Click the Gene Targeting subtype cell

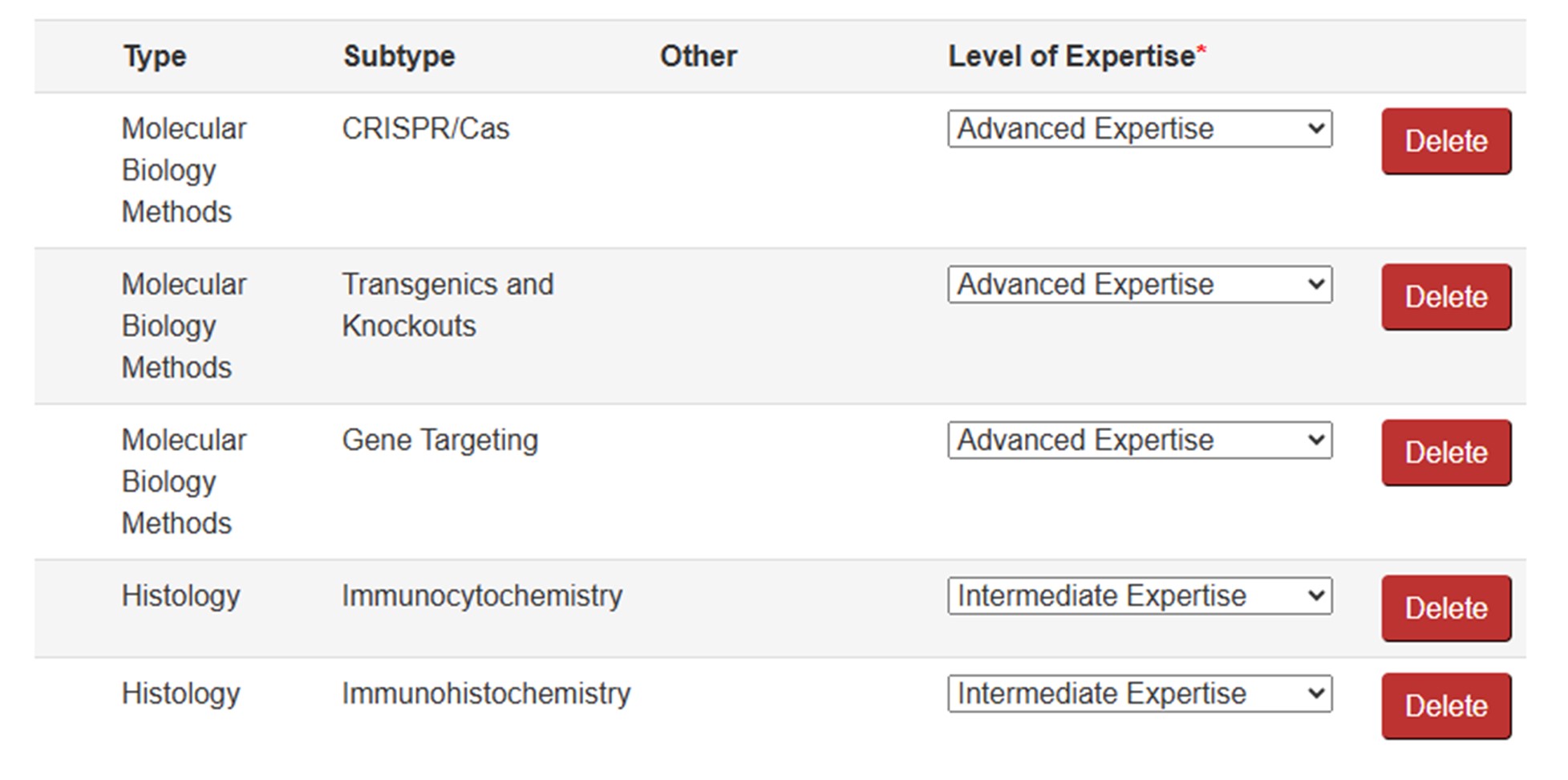[440, 441]
